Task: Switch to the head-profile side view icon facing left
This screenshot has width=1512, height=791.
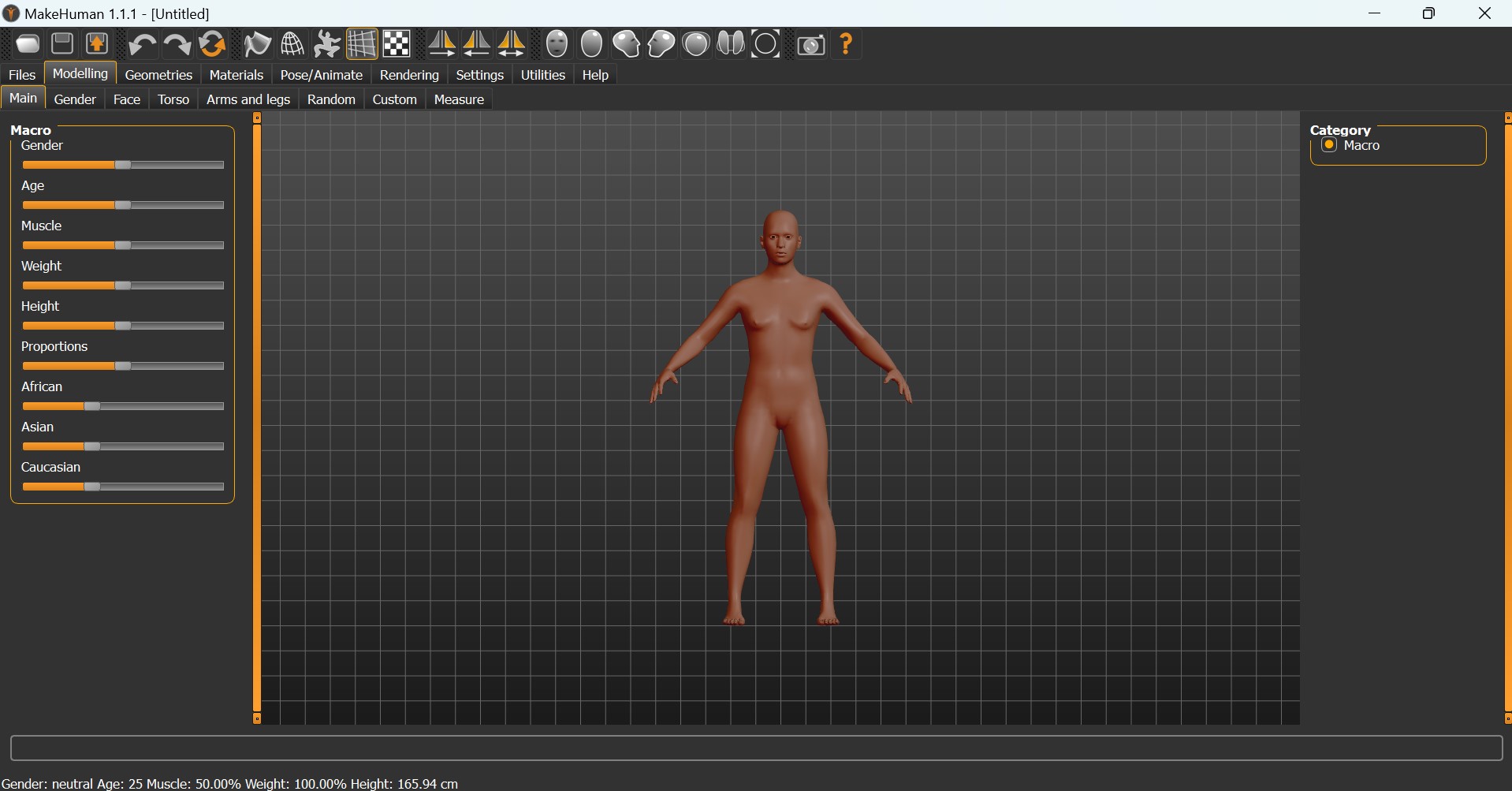Action: point(661,44)
